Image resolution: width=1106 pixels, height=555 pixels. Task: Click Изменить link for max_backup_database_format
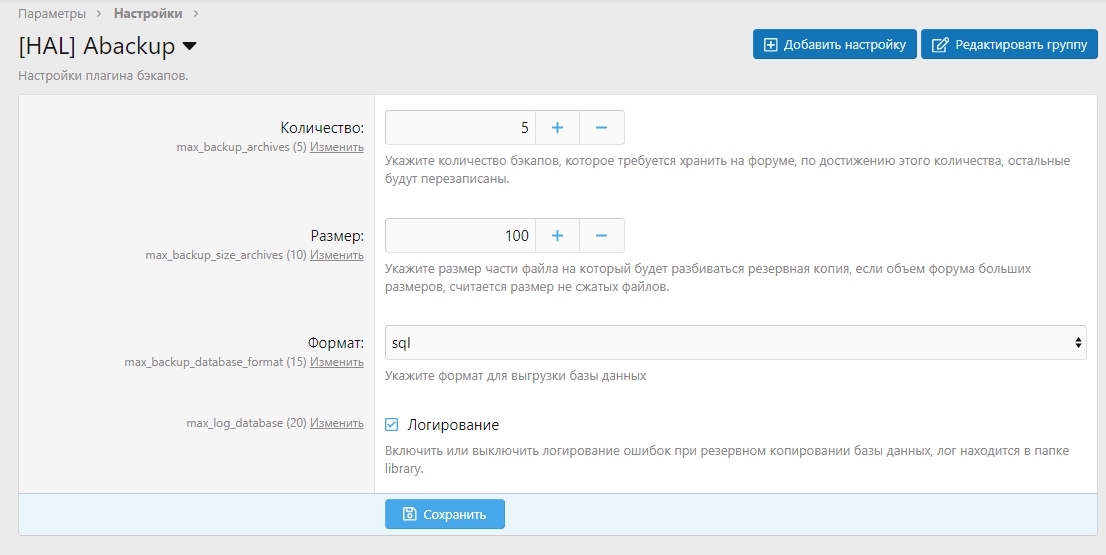[337, 362]
